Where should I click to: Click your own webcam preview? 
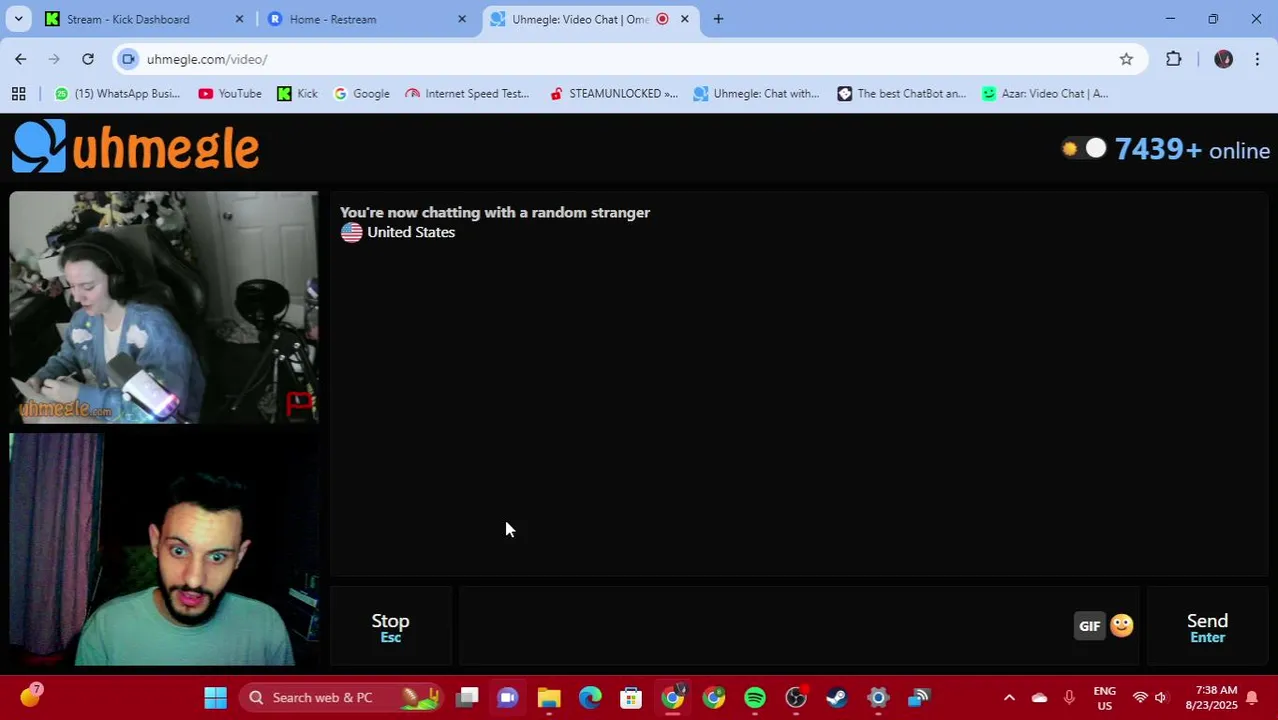[164, 549]
